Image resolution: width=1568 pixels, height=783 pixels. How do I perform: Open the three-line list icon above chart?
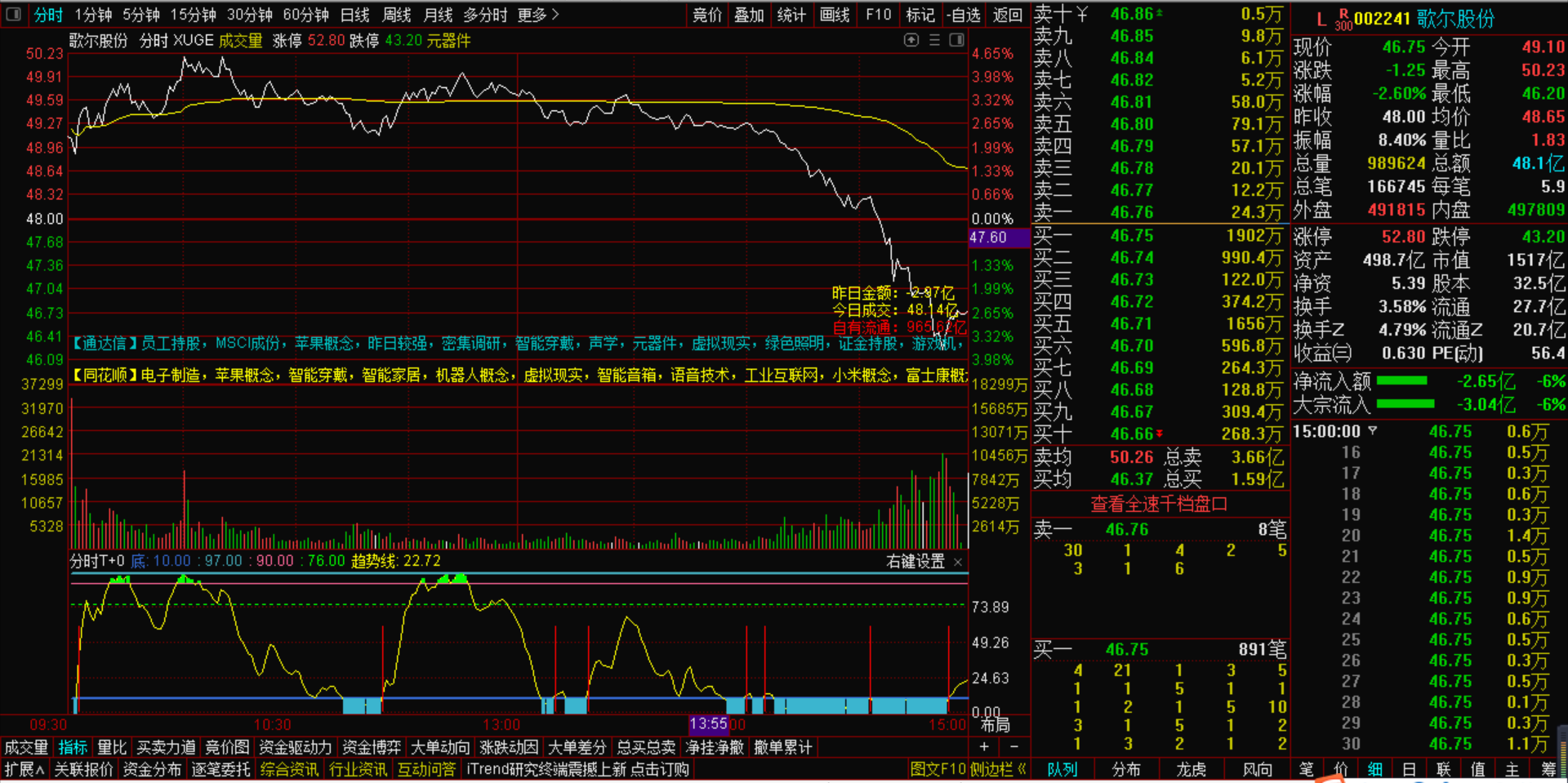pyautogui.click(x=934, y=40)
